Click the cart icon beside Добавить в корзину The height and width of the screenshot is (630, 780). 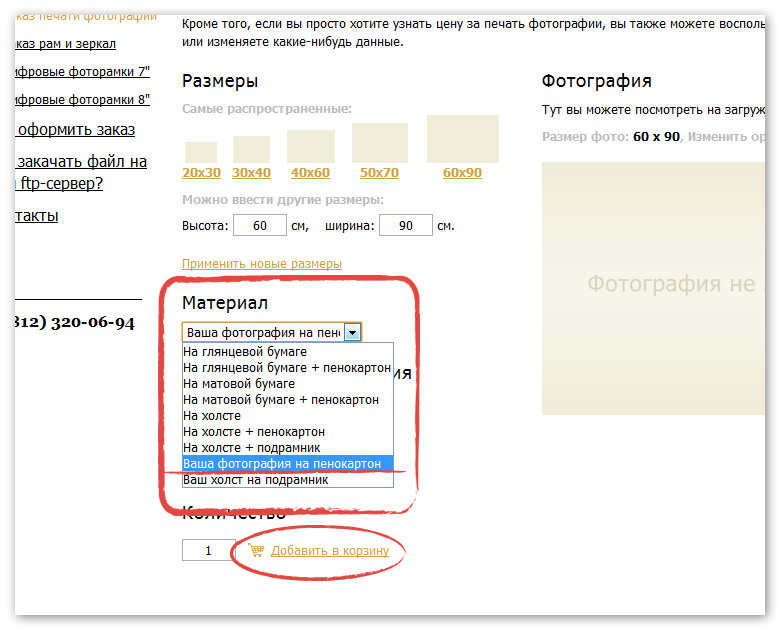[256, 550]
